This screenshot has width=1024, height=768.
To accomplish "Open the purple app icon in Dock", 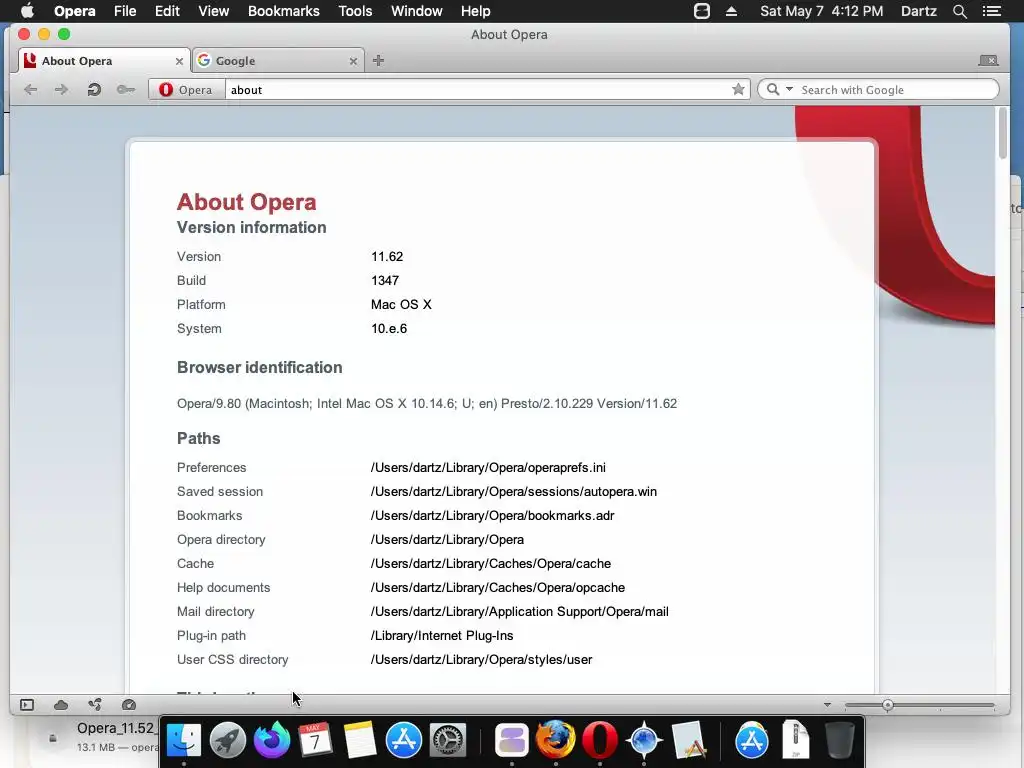I will (x=511, y=740).
